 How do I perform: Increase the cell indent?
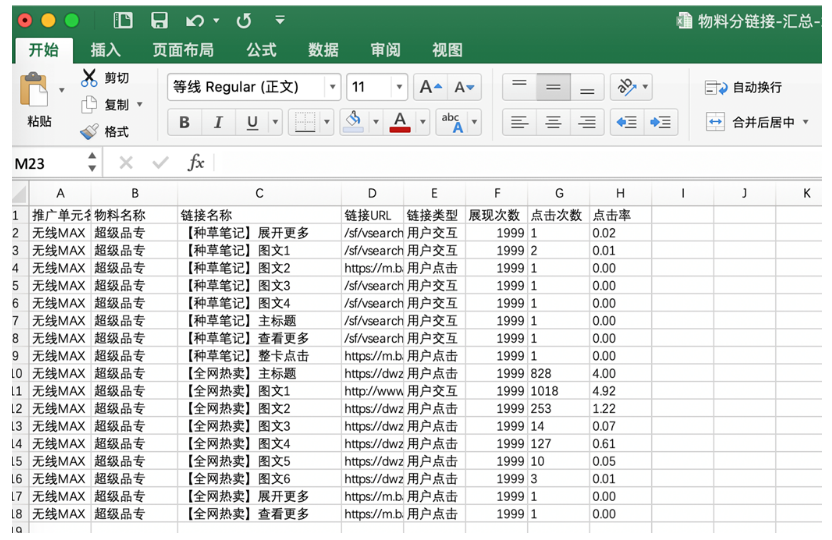[661, 123]
